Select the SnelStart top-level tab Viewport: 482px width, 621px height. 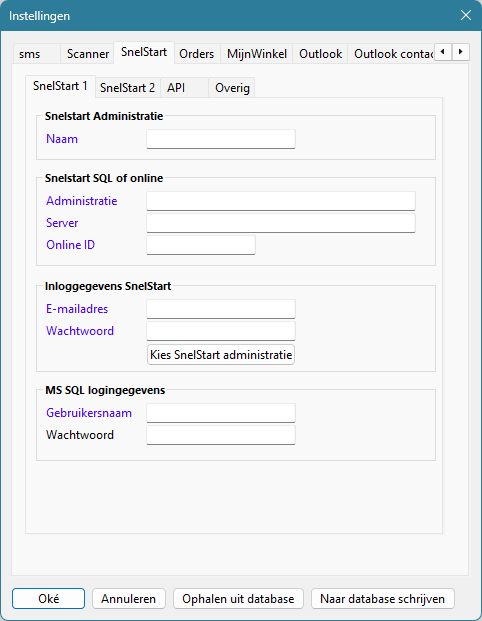[144, 52]
